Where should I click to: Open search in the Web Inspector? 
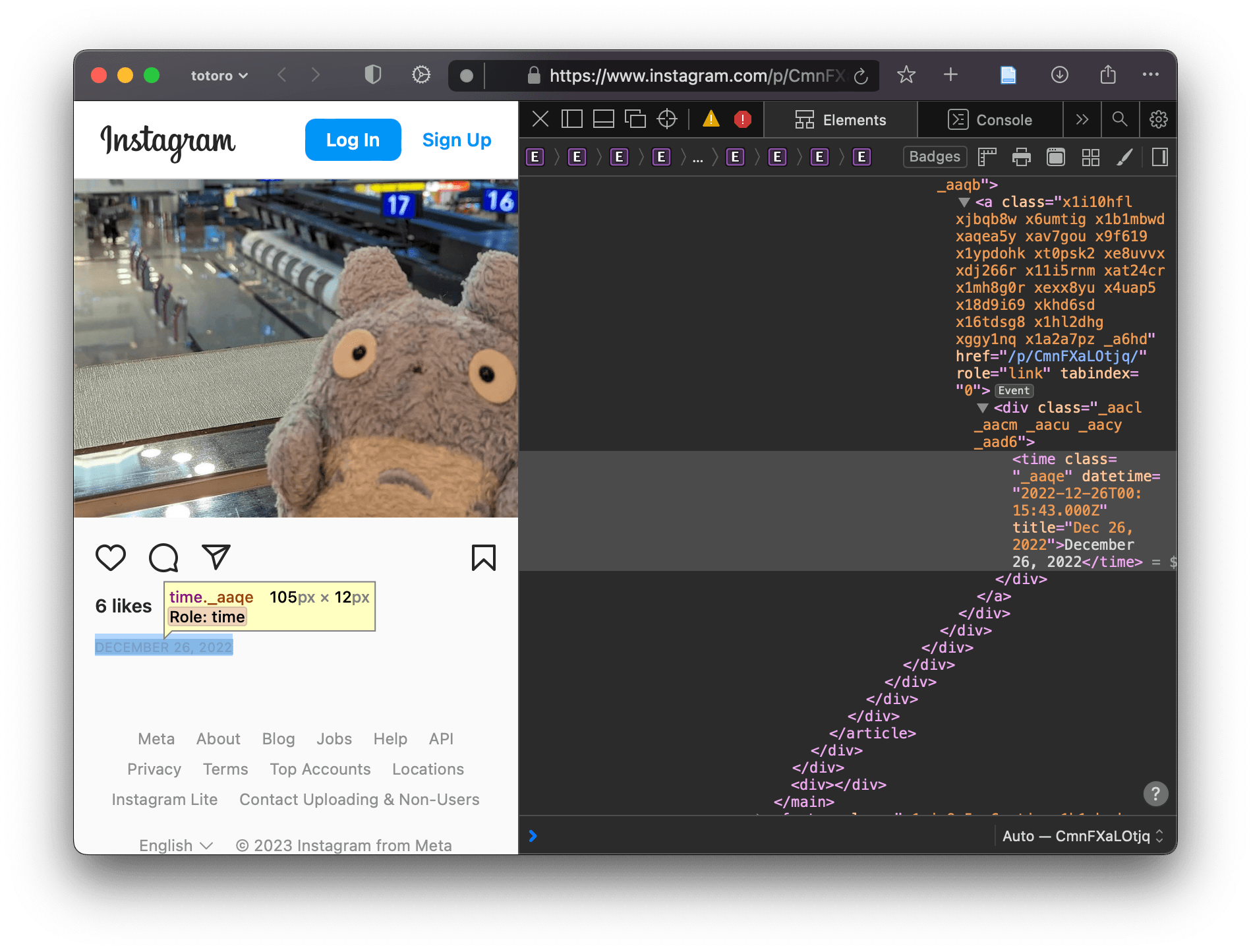tap(1119, 119)
